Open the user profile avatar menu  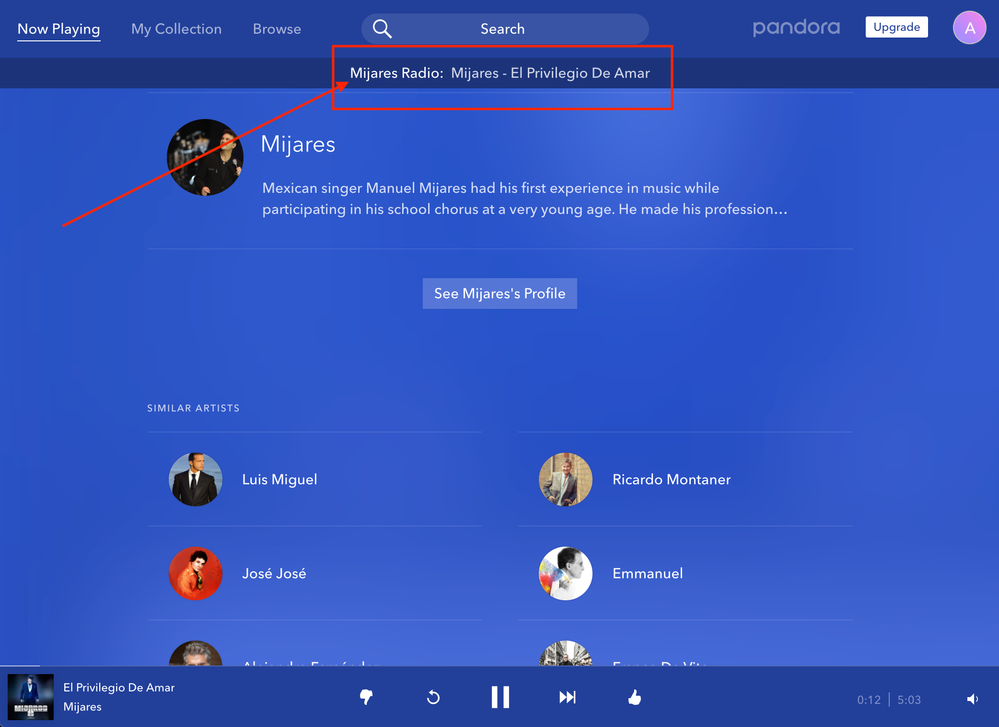[969, 28]
